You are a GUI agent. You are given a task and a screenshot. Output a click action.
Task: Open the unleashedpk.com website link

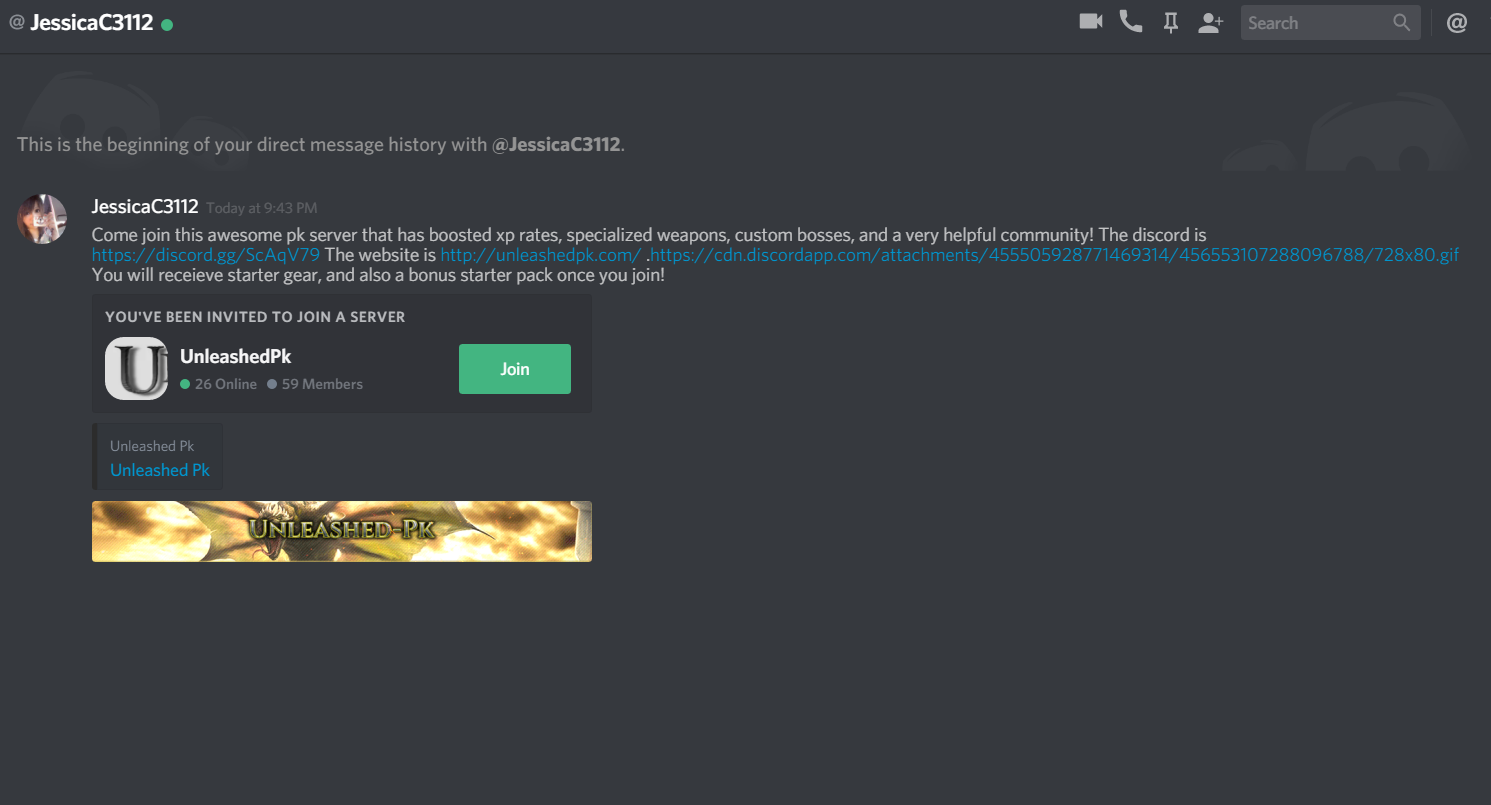(x=541, y=255)
